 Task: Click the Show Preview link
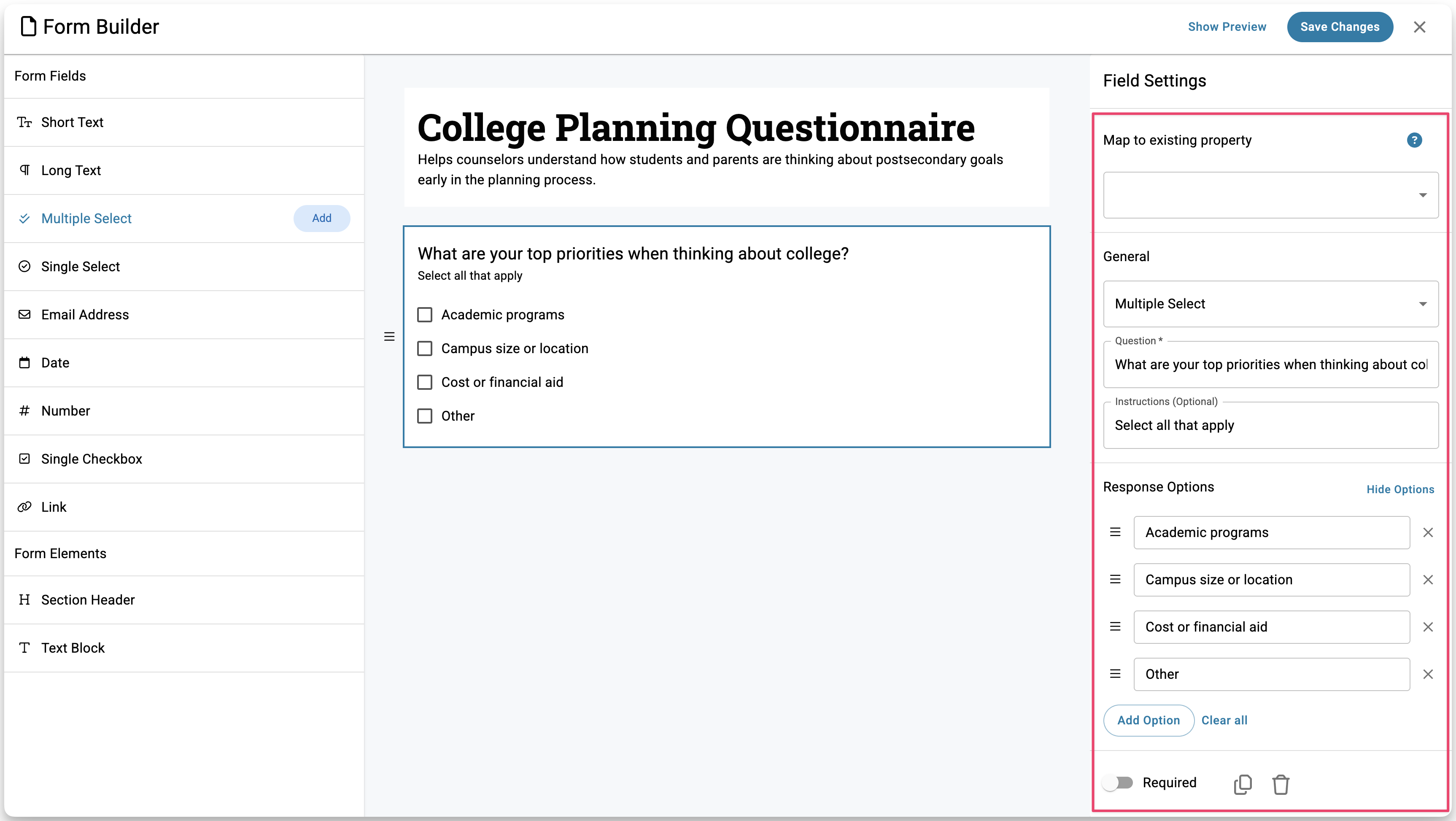point(1227,27)
